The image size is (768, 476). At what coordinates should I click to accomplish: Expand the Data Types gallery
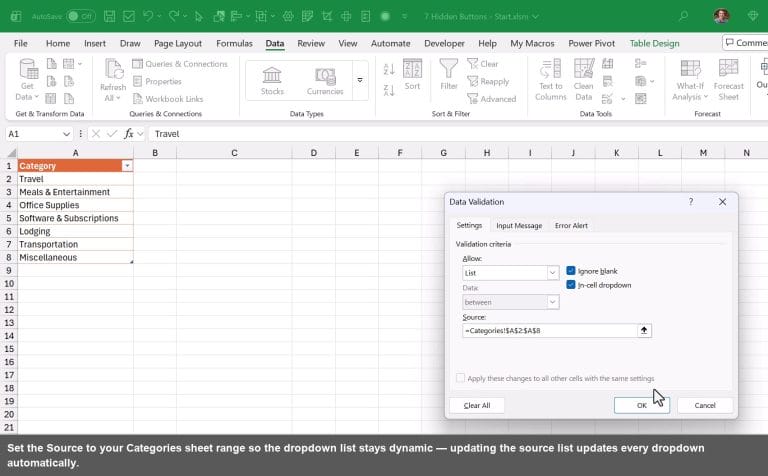pyautogui.click(x=360, y=80)
